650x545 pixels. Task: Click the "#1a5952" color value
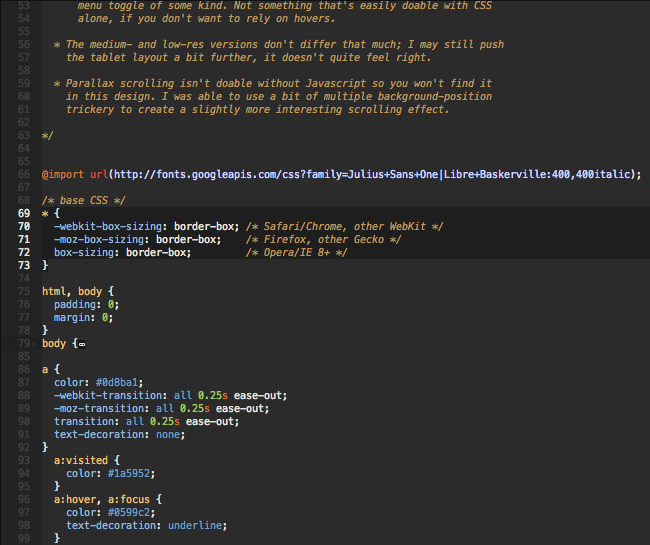pos(129,474)
